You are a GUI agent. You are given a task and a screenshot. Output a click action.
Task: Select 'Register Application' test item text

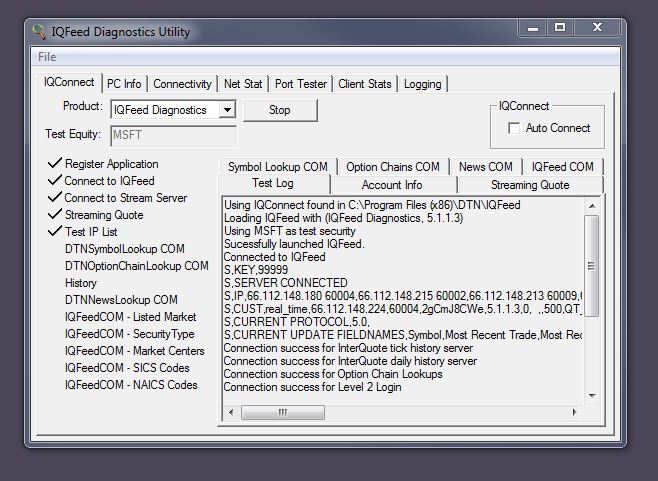[112, 164]
